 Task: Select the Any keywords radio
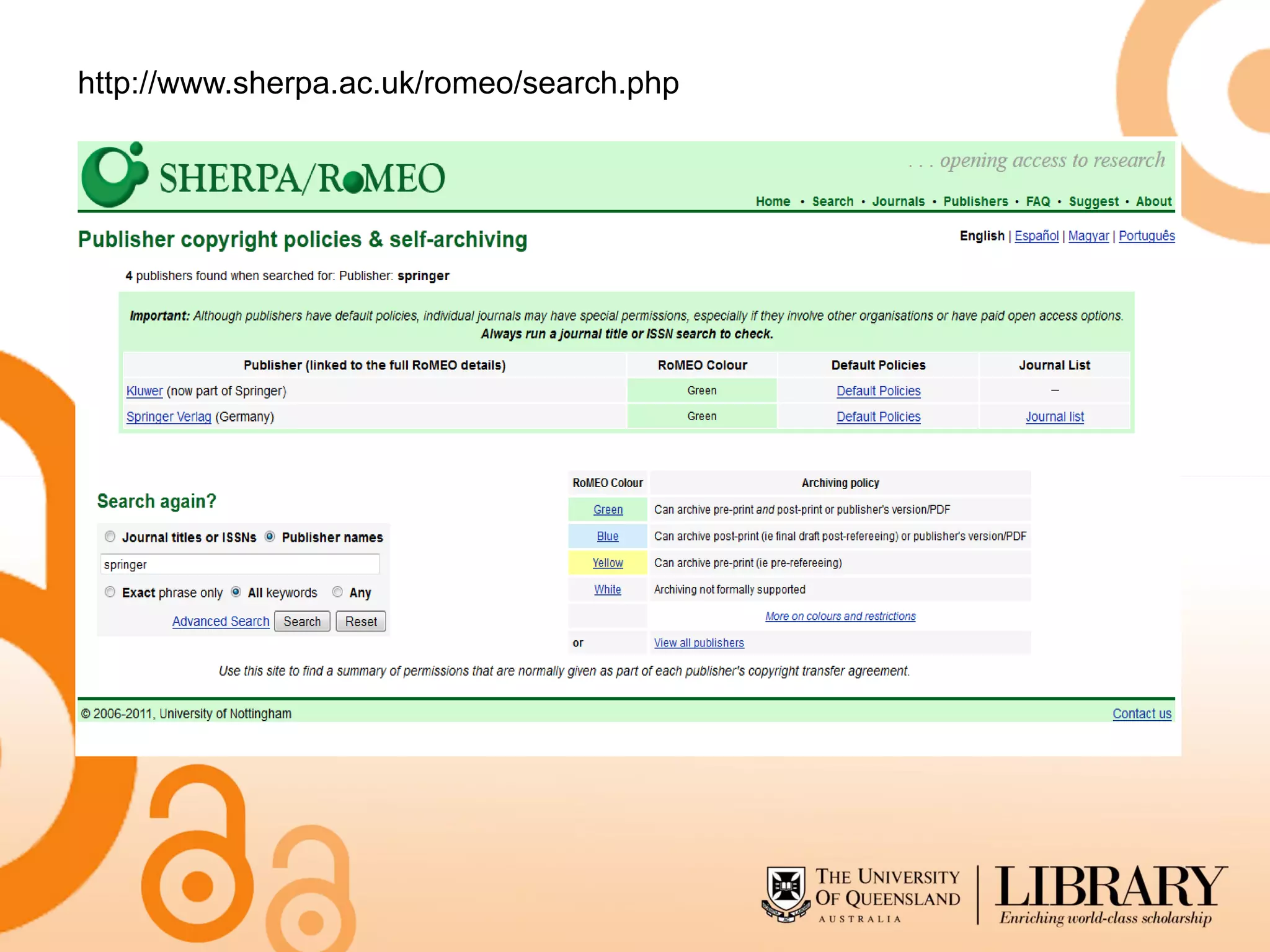click(338, 592)
